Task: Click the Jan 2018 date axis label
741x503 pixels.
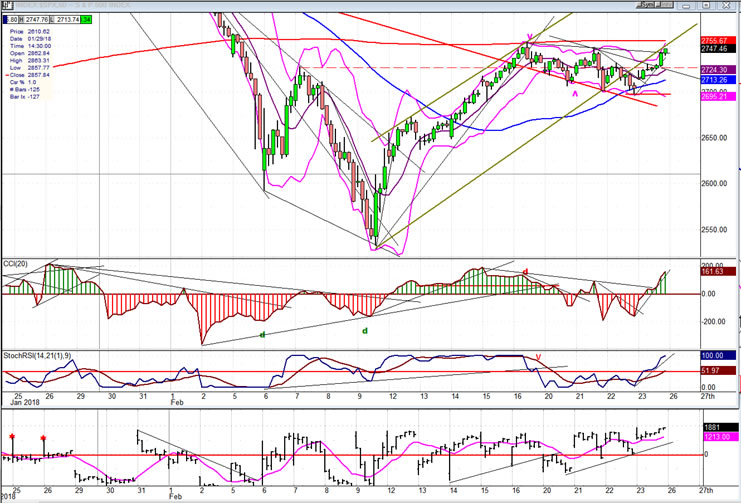Action: 24,403
